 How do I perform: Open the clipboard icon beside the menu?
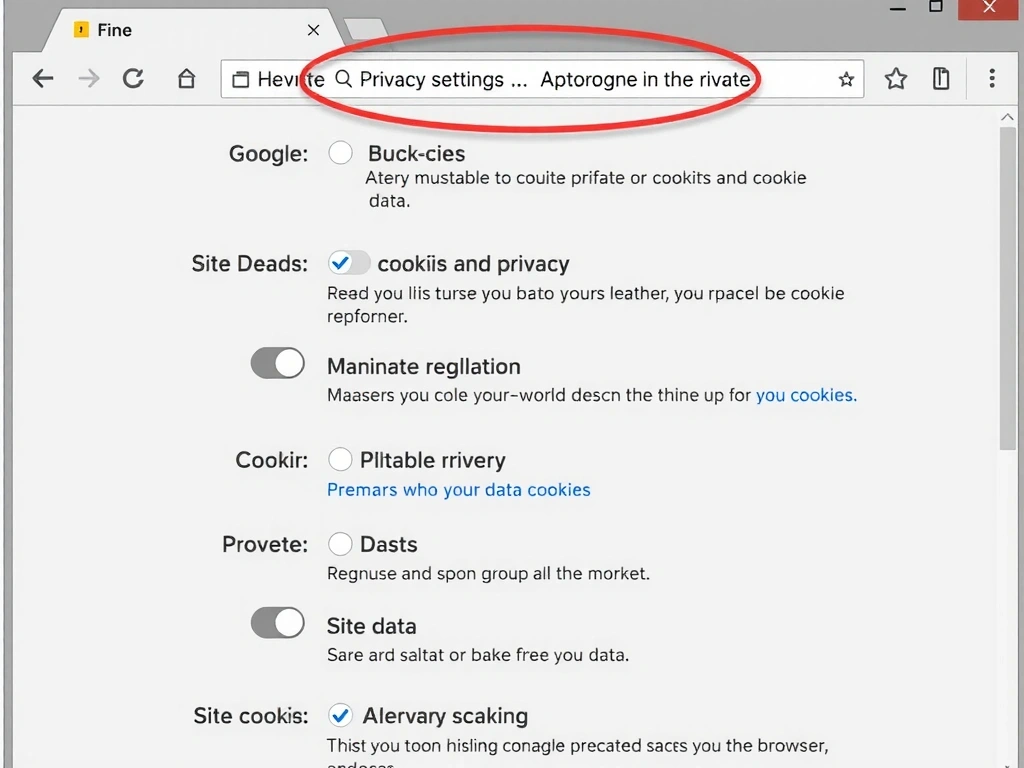tap(941, 79)
